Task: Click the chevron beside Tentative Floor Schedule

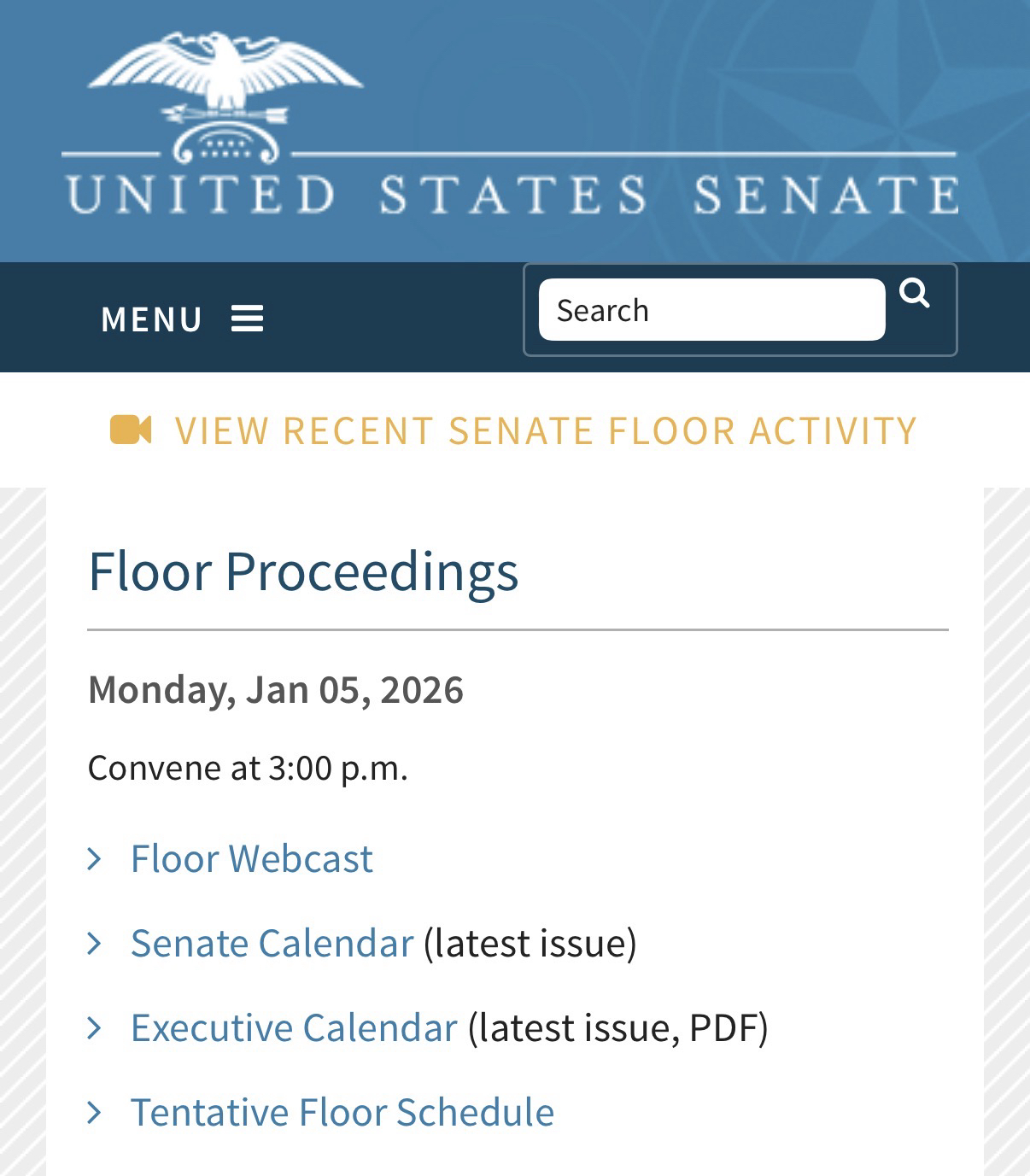Action: (95, 1112)
